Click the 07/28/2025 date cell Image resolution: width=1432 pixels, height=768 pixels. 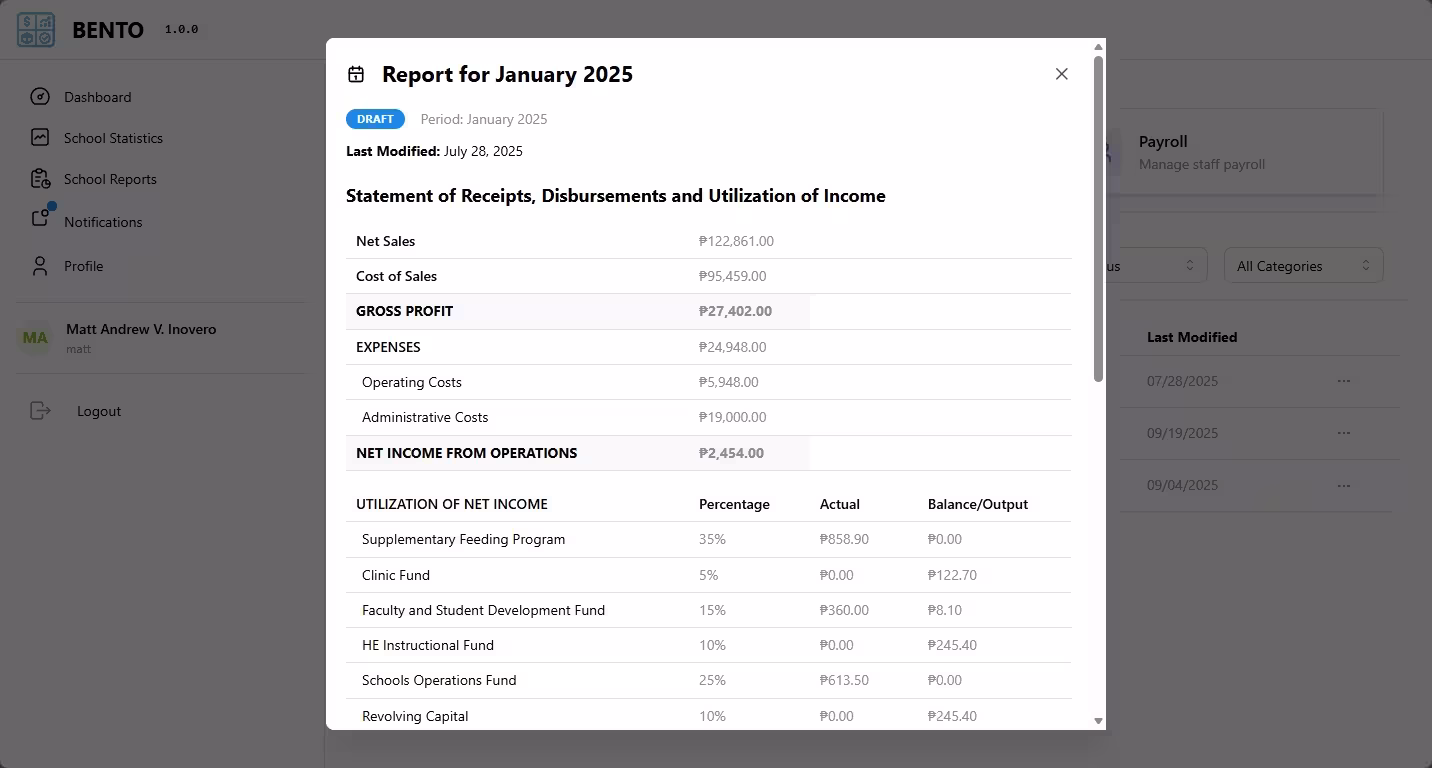coord(1182,381)
